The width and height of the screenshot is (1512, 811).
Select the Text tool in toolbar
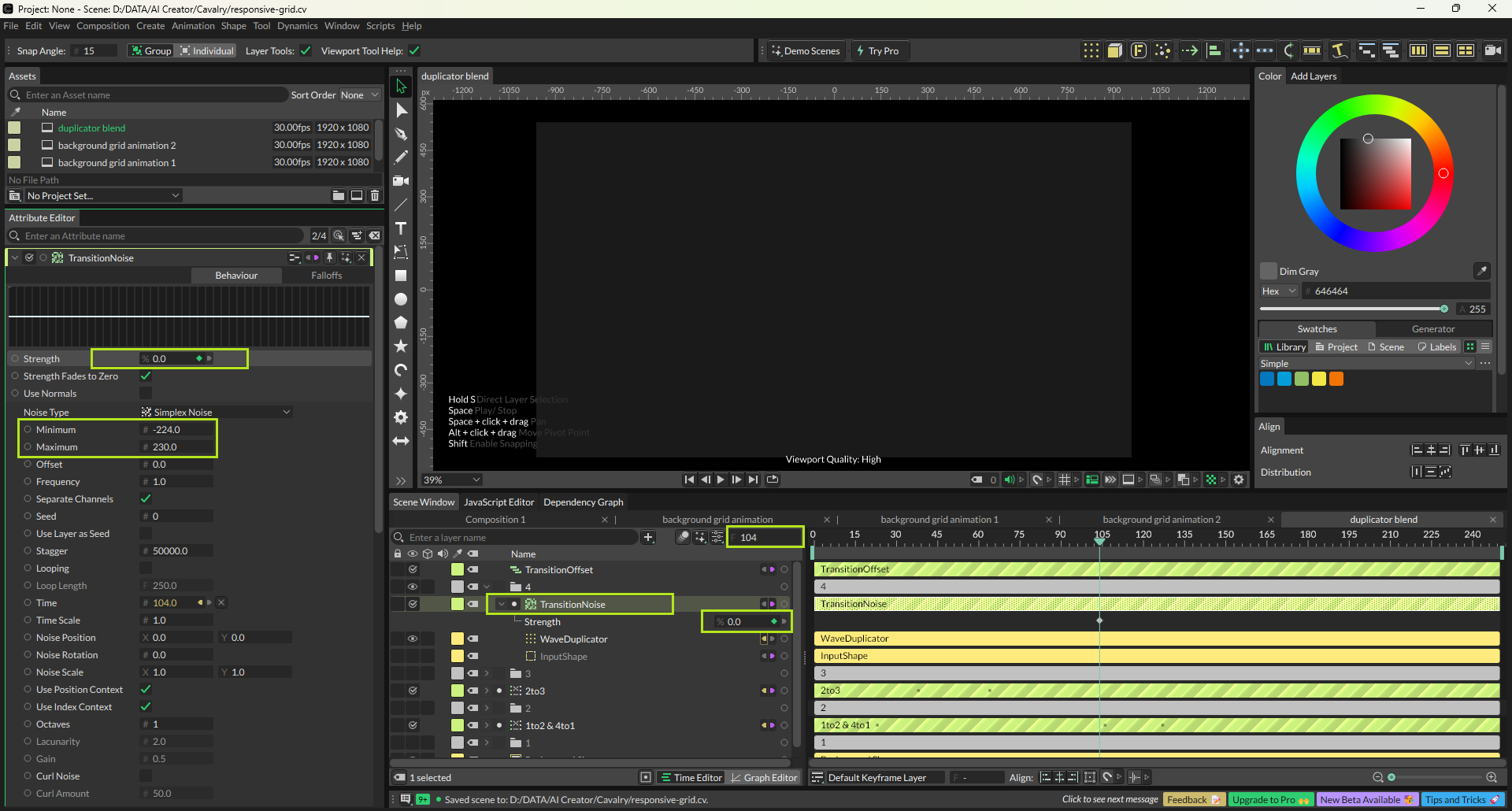pyautogui.click(x=401, y=228)
